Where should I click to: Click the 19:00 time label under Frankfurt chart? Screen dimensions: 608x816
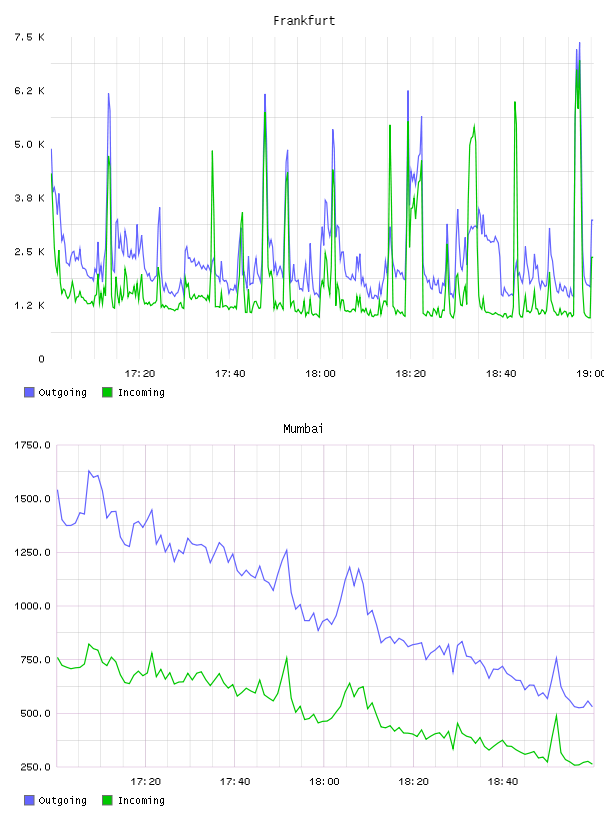click(x=590, y=374)
